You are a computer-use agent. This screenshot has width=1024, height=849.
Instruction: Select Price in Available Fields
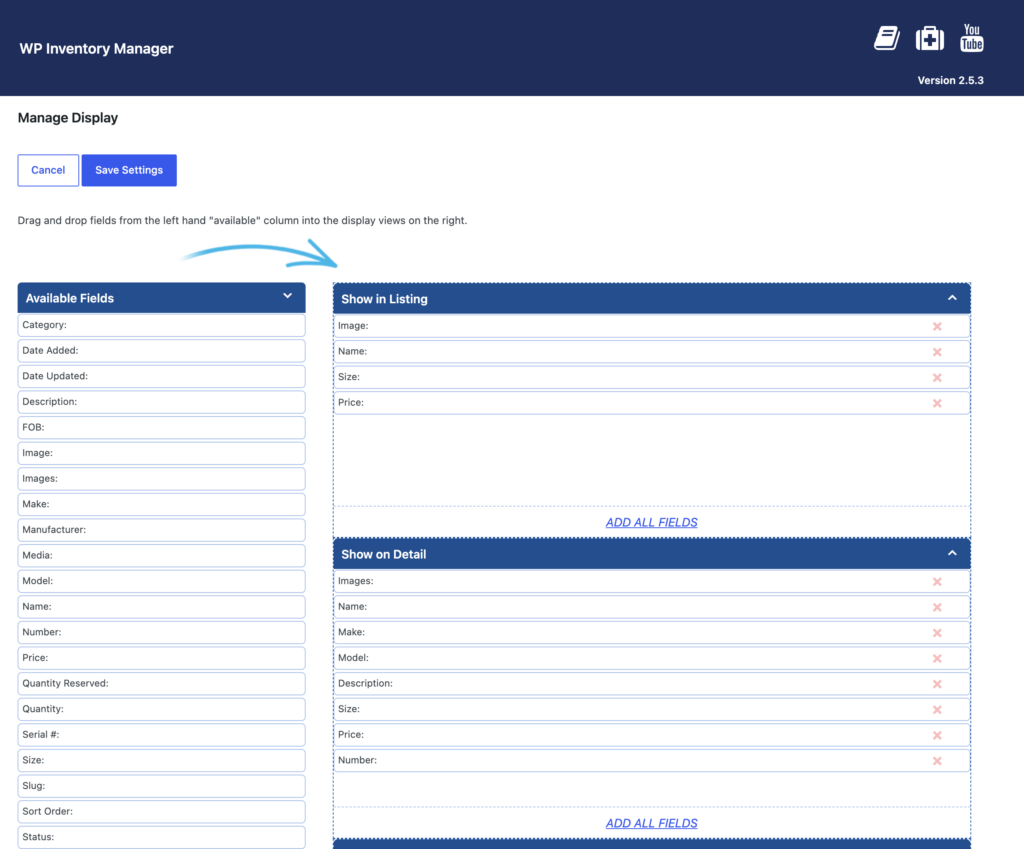(161, 658)
